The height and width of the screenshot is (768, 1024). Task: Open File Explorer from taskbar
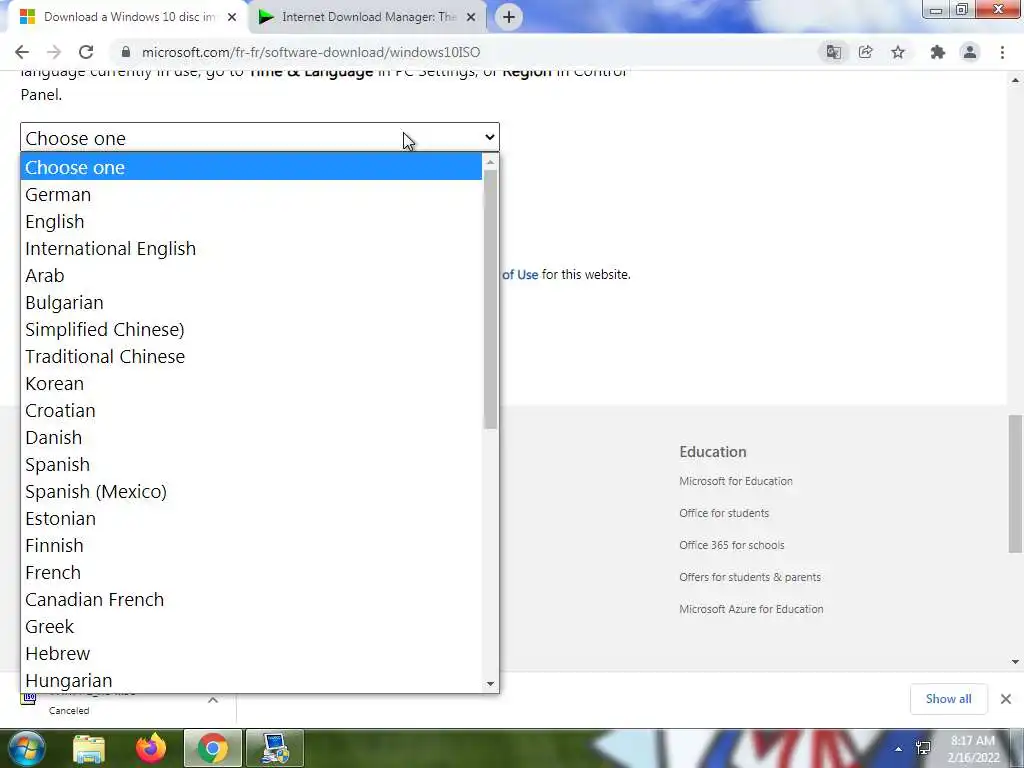click(89, 748)
